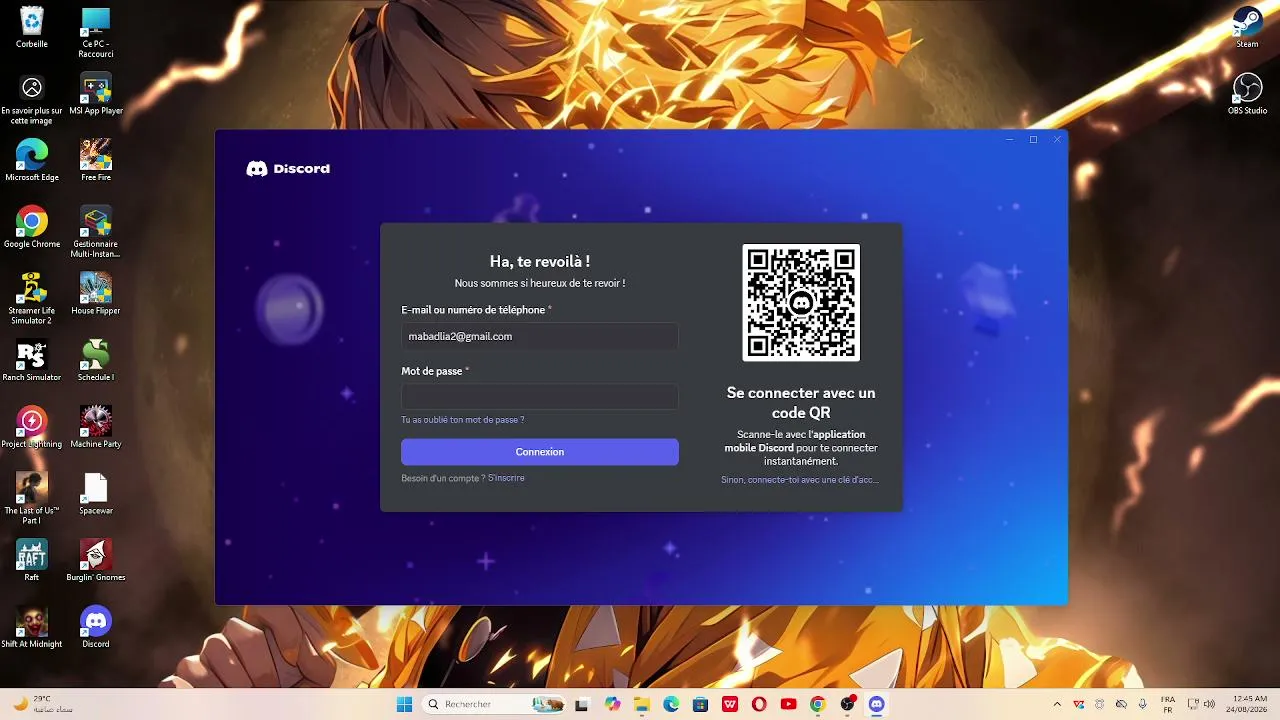The height and width of the screenshot is (720, 1280).
Task: Open Task View in the taskbar
Action: coord(581,704)
